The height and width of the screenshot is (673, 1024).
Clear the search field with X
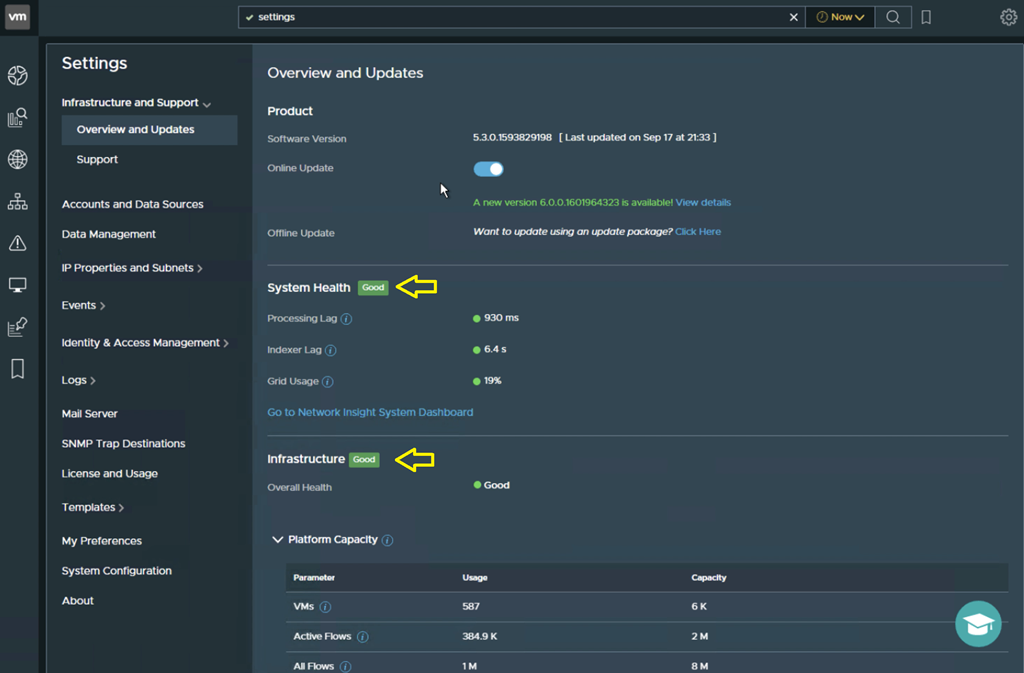pos(794,17)
